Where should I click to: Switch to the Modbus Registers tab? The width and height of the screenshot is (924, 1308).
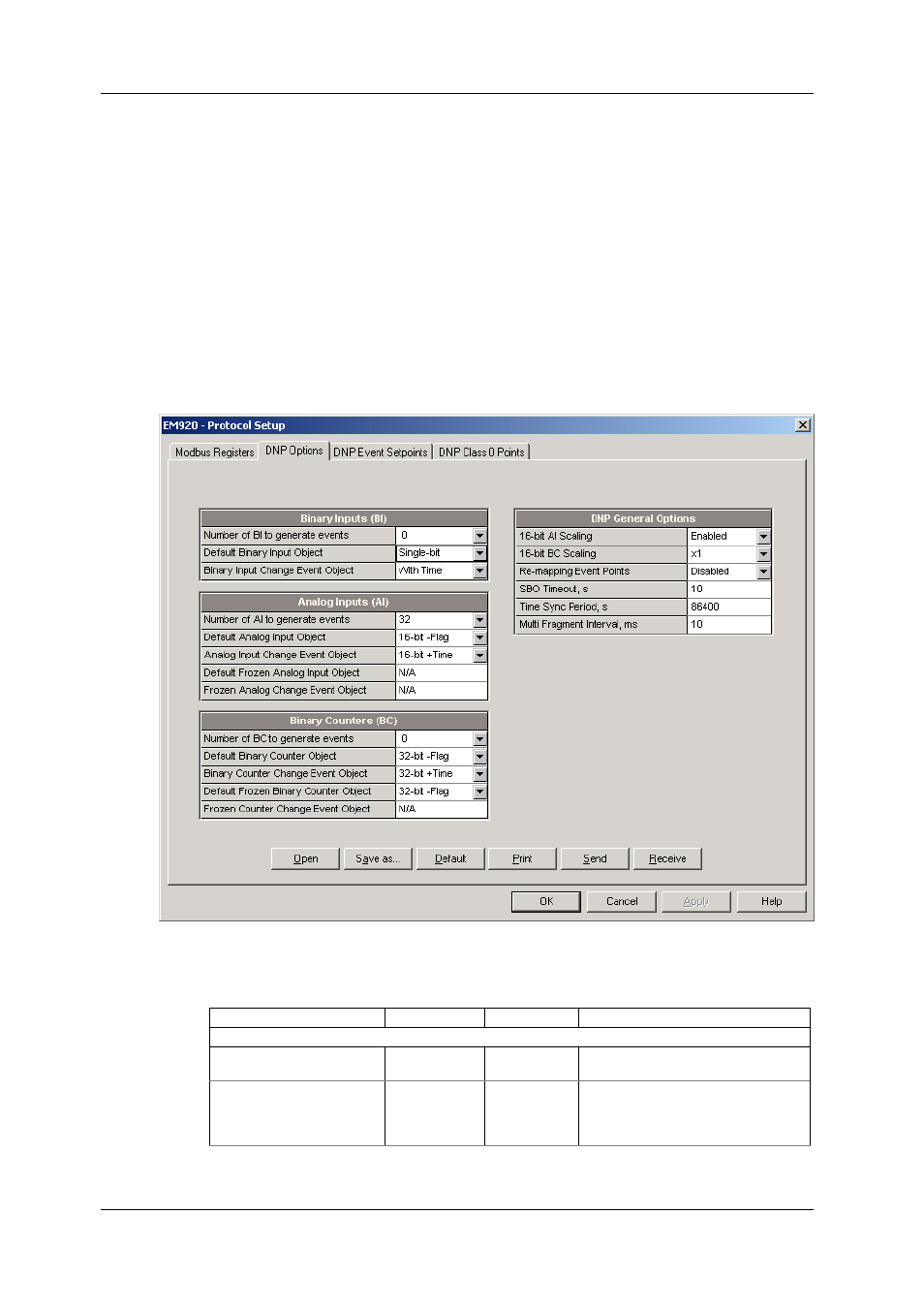214,452
